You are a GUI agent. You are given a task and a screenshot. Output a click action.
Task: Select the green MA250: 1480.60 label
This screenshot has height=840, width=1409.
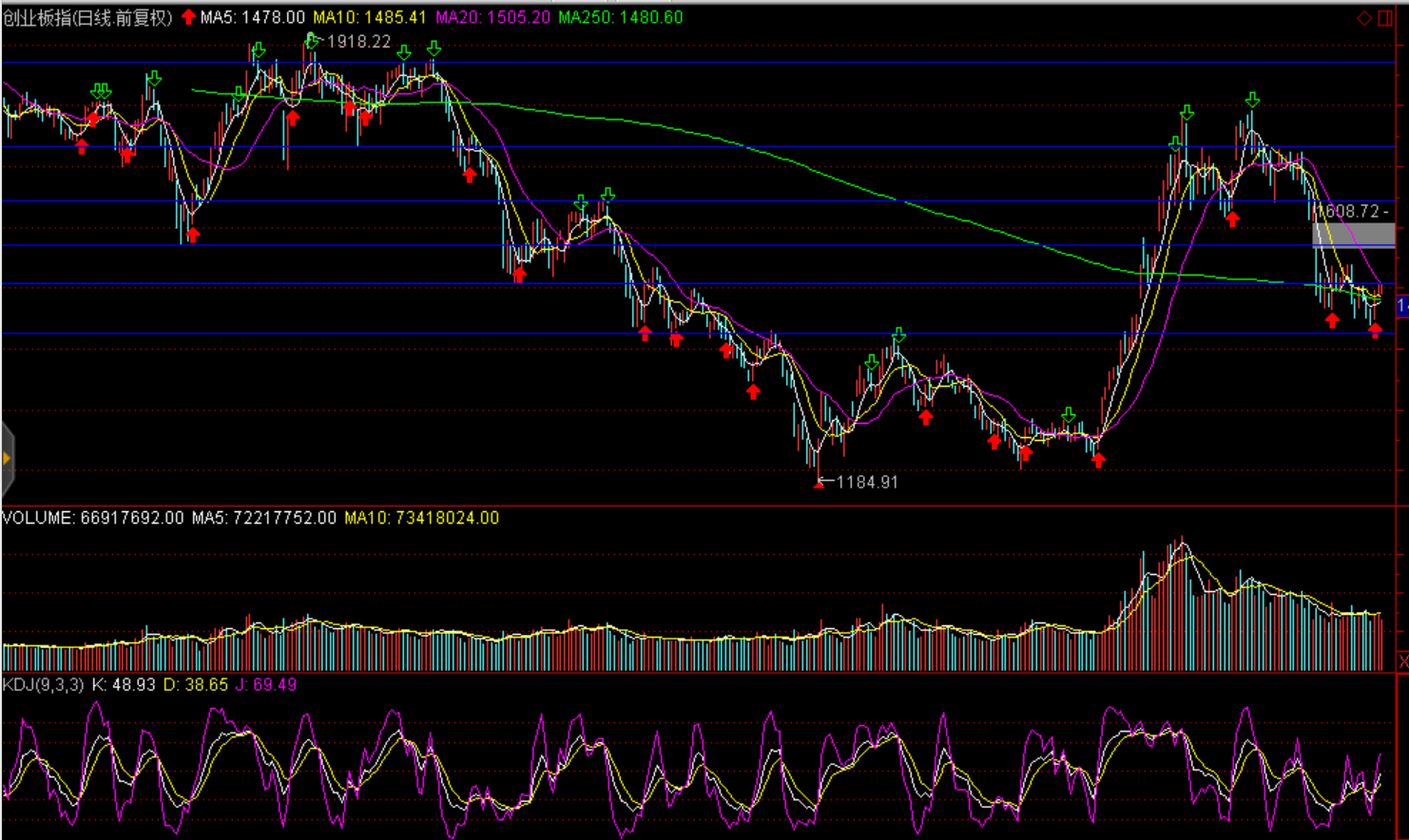pos(620,17)
